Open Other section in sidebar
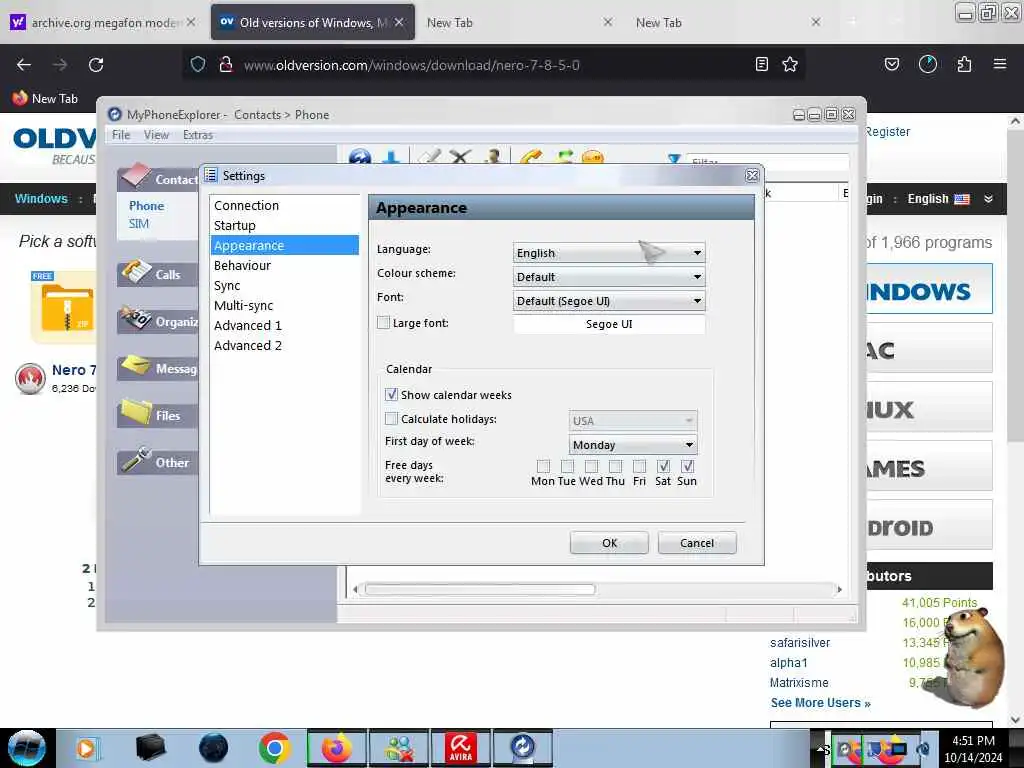1024x768 pixels. click(158, 462)
